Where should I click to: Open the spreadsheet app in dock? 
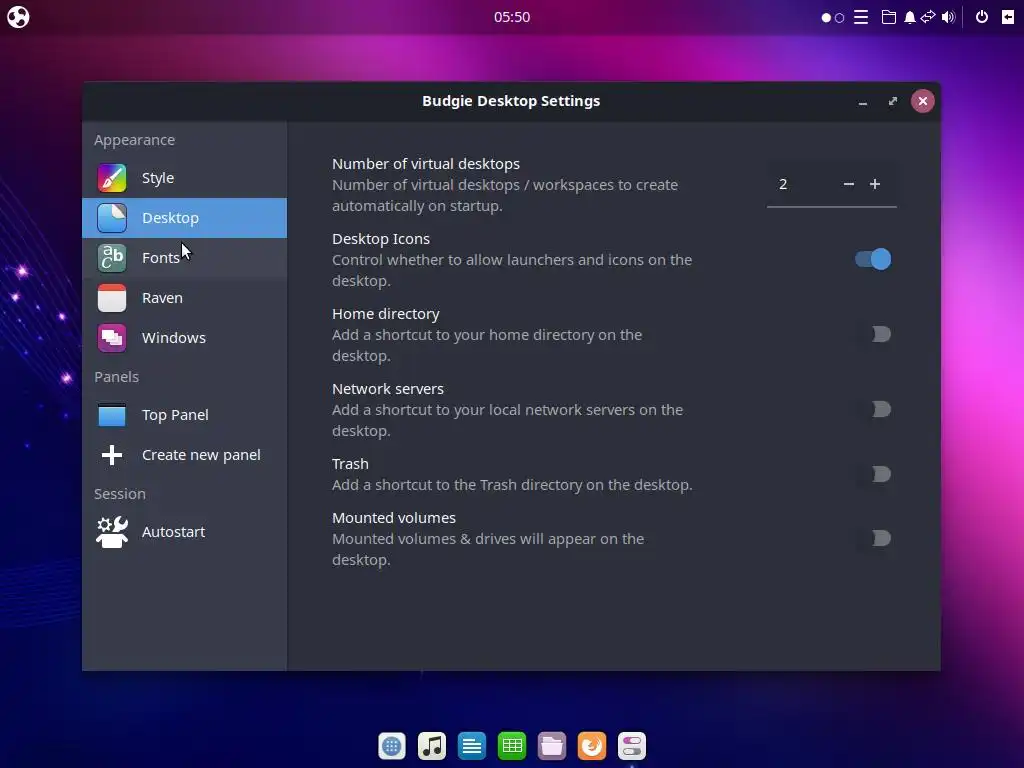point(512,746)
